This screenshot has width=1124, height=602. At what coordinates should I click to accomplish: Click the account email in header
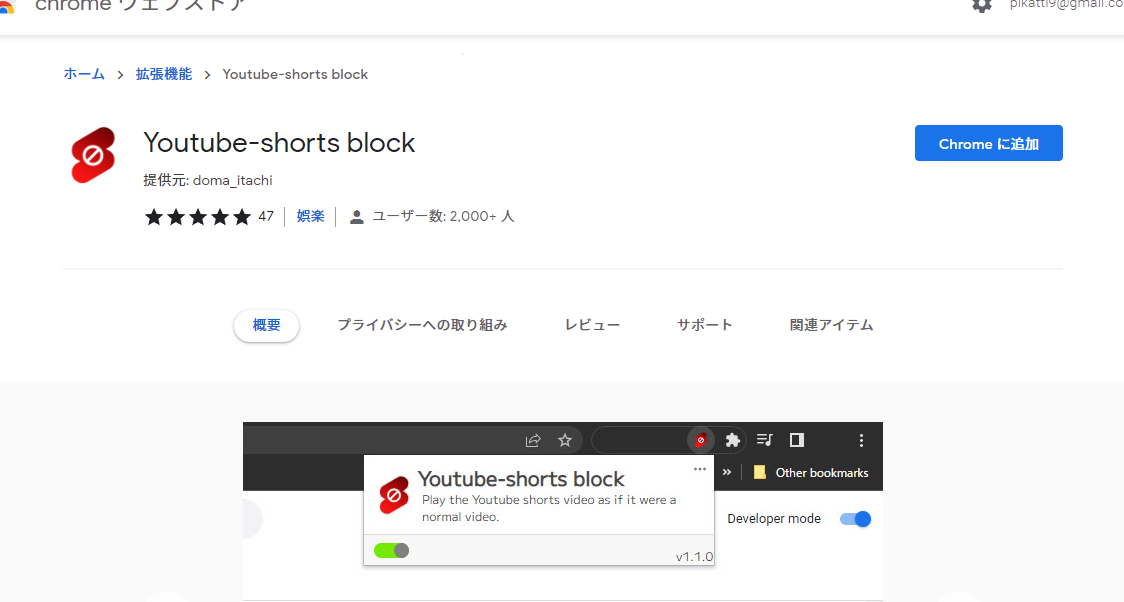(1067, 4)
